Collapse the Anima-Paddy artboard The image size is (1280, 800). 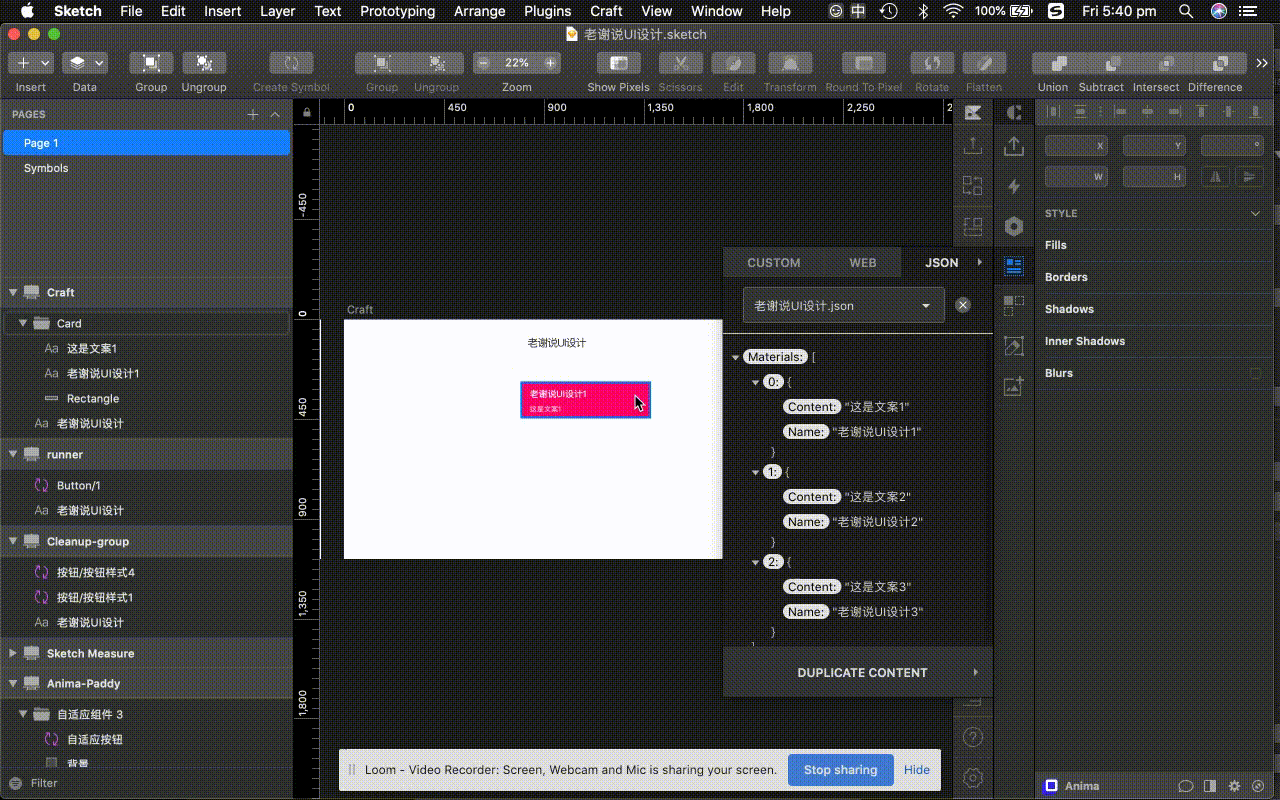tap(13, 683)
